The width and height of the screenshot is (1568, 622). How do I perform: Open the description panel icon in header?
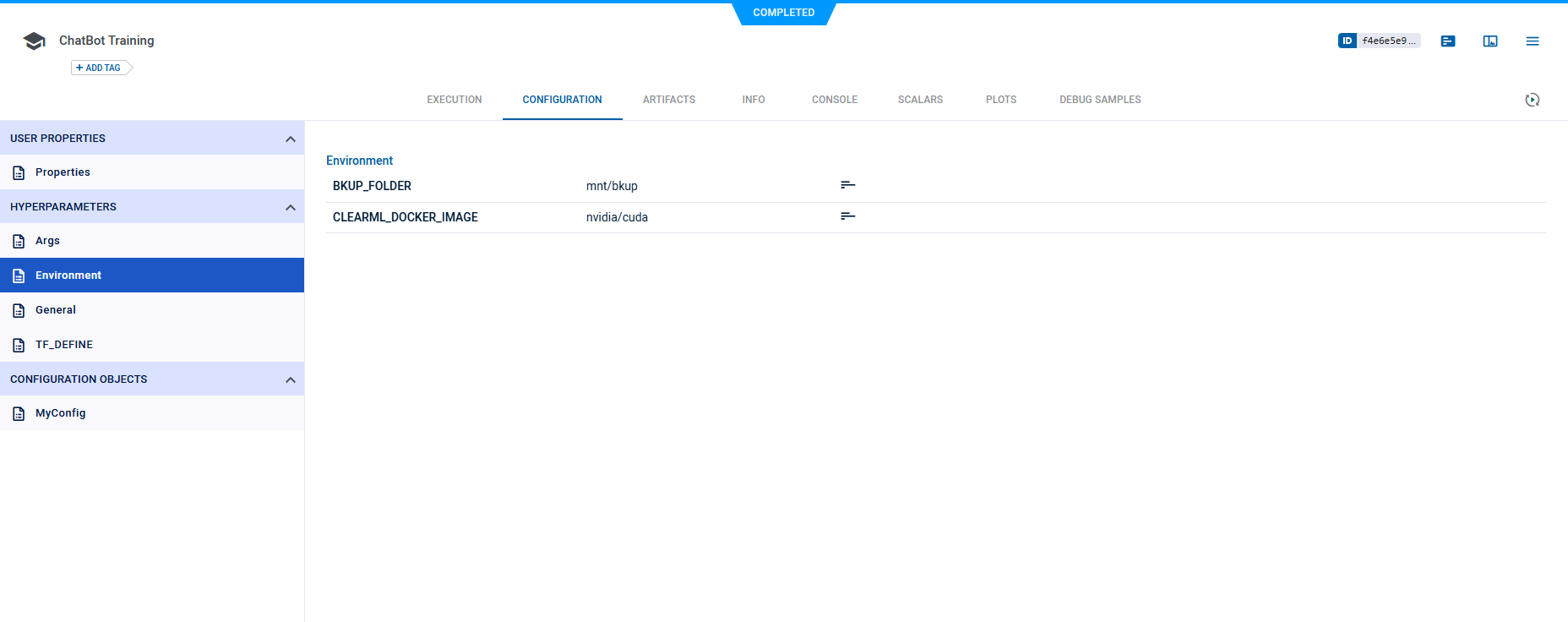pos(1448,41)
